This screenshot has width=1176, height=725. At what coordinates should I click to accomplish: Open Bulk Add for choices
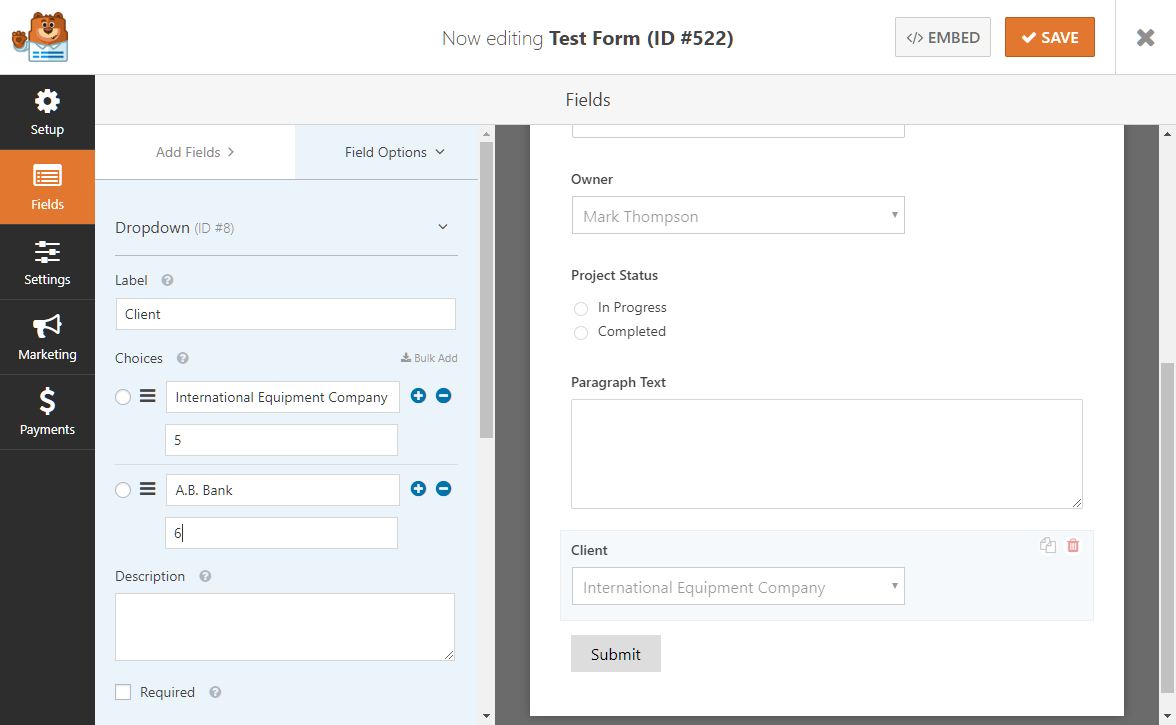(x=430, y=357)
